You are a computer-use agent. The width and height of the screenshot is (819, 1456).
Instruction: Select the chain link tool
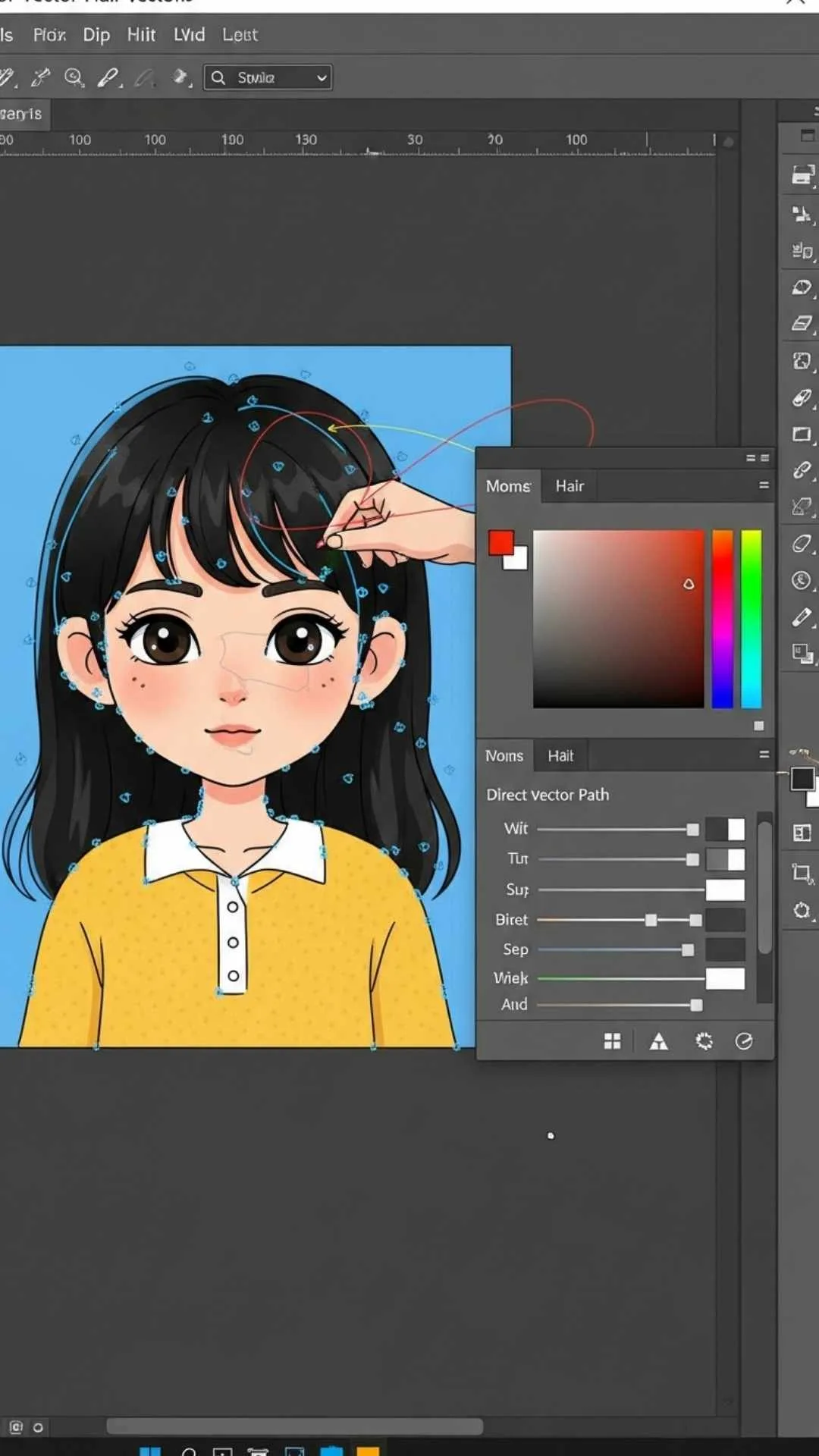[x=802, y=471]
